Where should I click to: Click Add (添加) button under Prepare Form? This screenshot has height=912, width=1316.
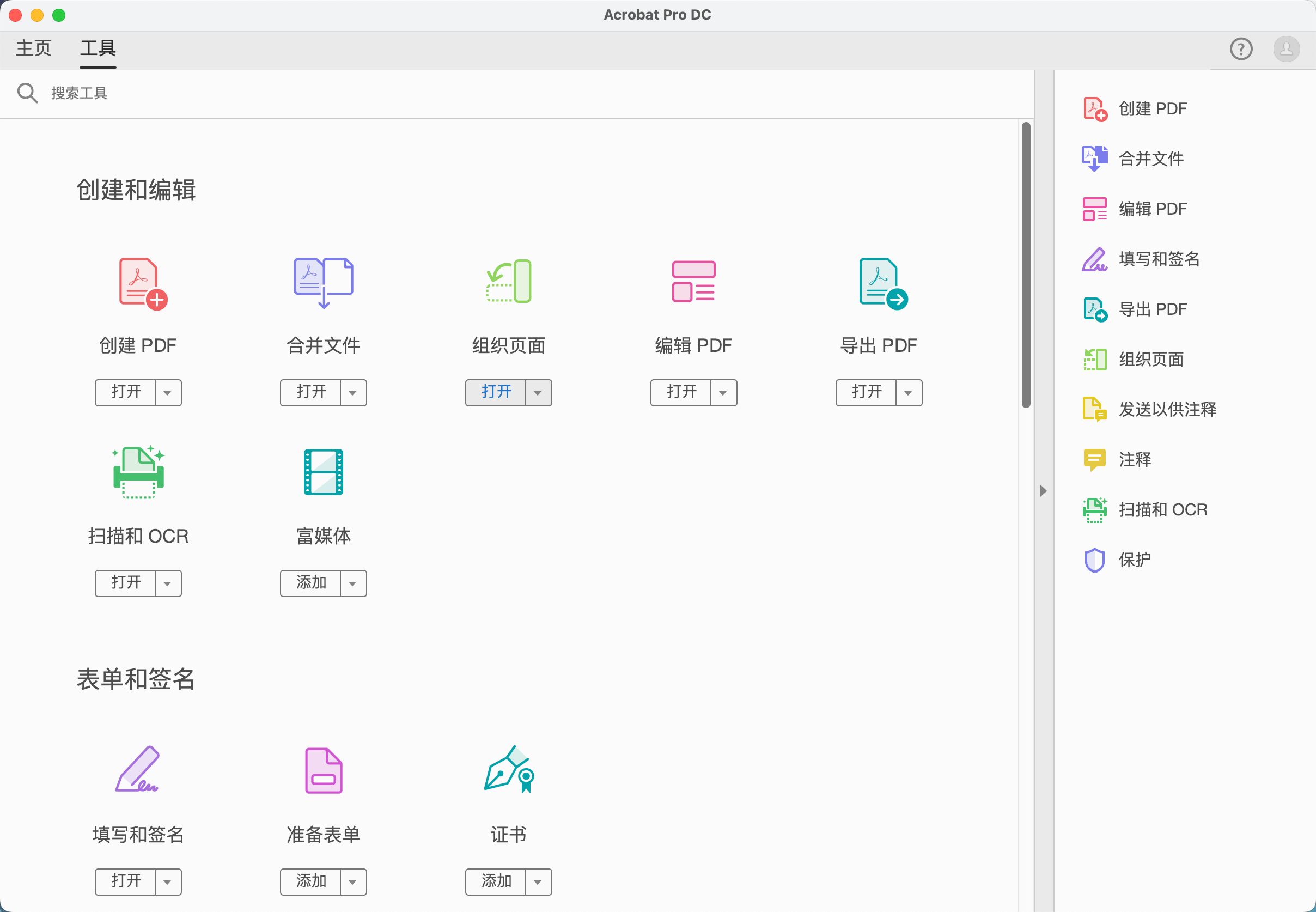tap(310, 881)
